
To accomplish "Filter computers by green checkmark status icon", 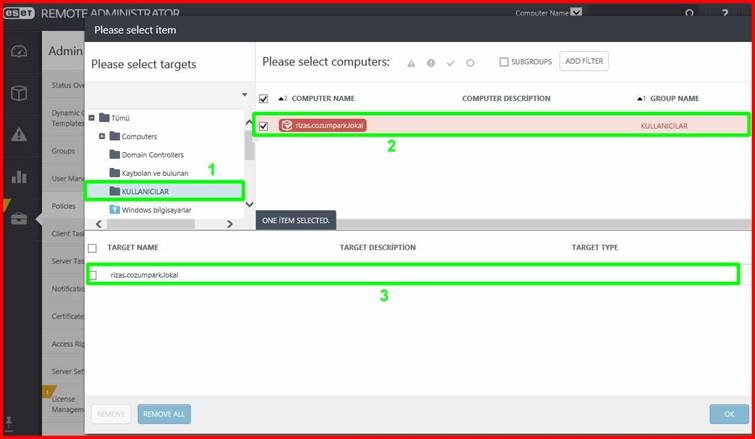I will (x=450, y=63).
